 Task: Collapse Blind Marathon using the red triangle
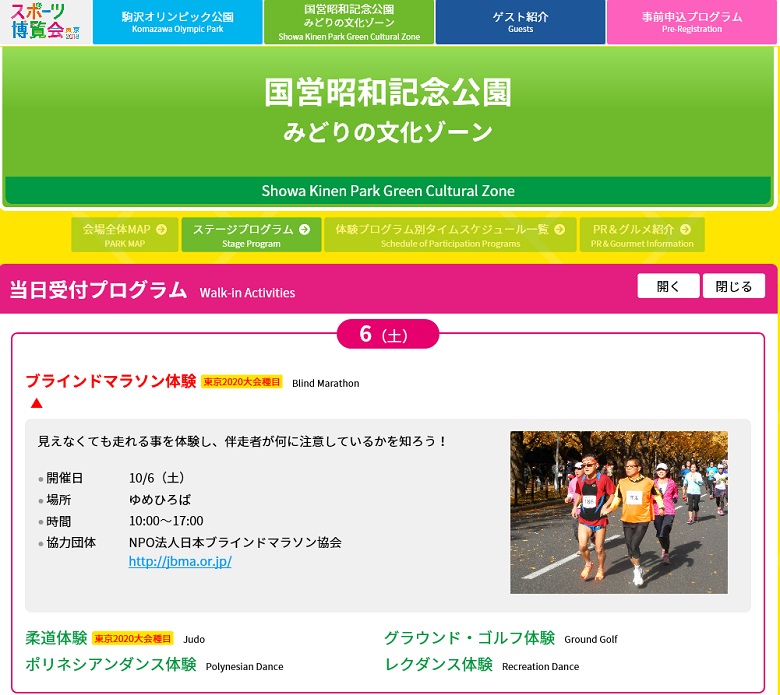click(x=36, y=403)
